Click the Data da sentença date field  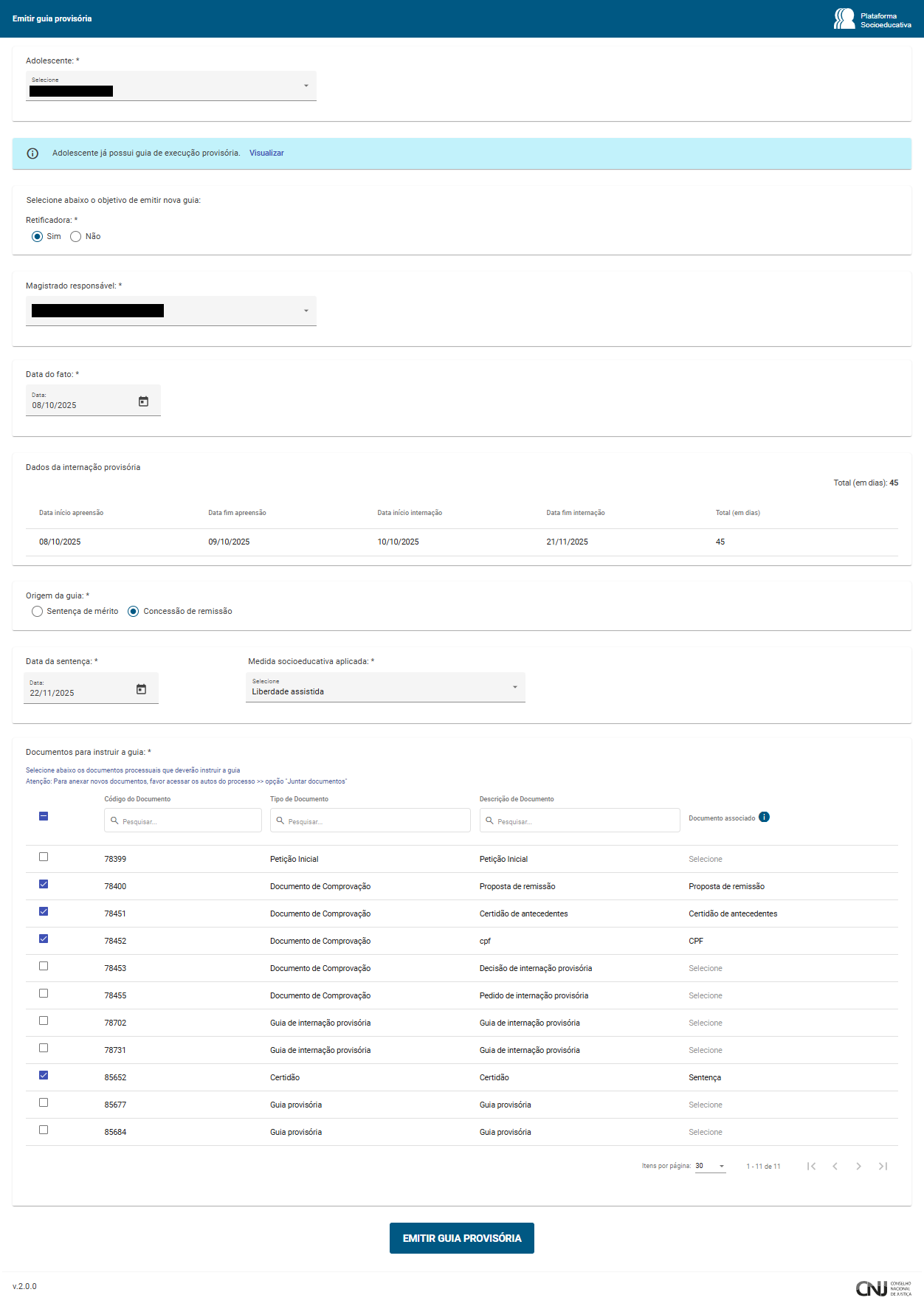(x=91, y=688)
